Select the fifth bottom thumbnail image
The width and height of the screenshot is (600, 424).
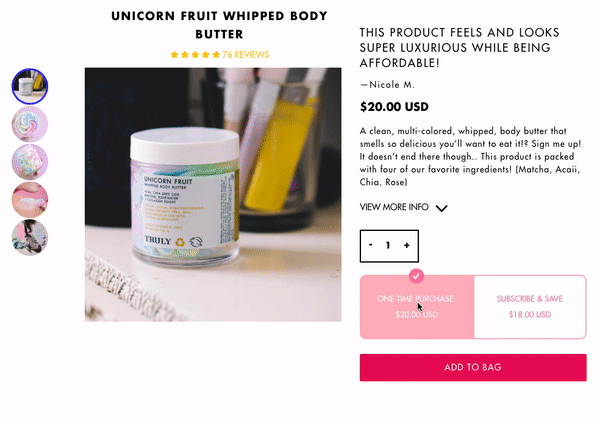pyautogui.click(x=30, y=238)
